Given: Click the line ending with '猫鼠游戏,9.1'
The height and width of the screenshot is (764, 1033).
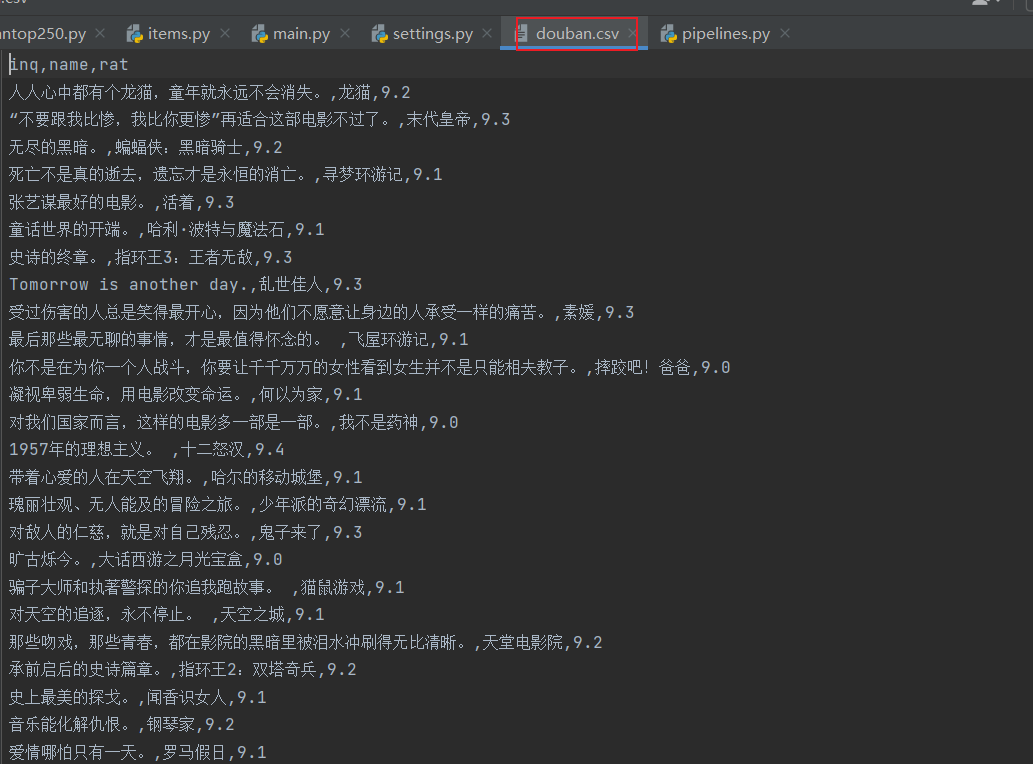Looking at the screenshot, I should pos(207,587).
